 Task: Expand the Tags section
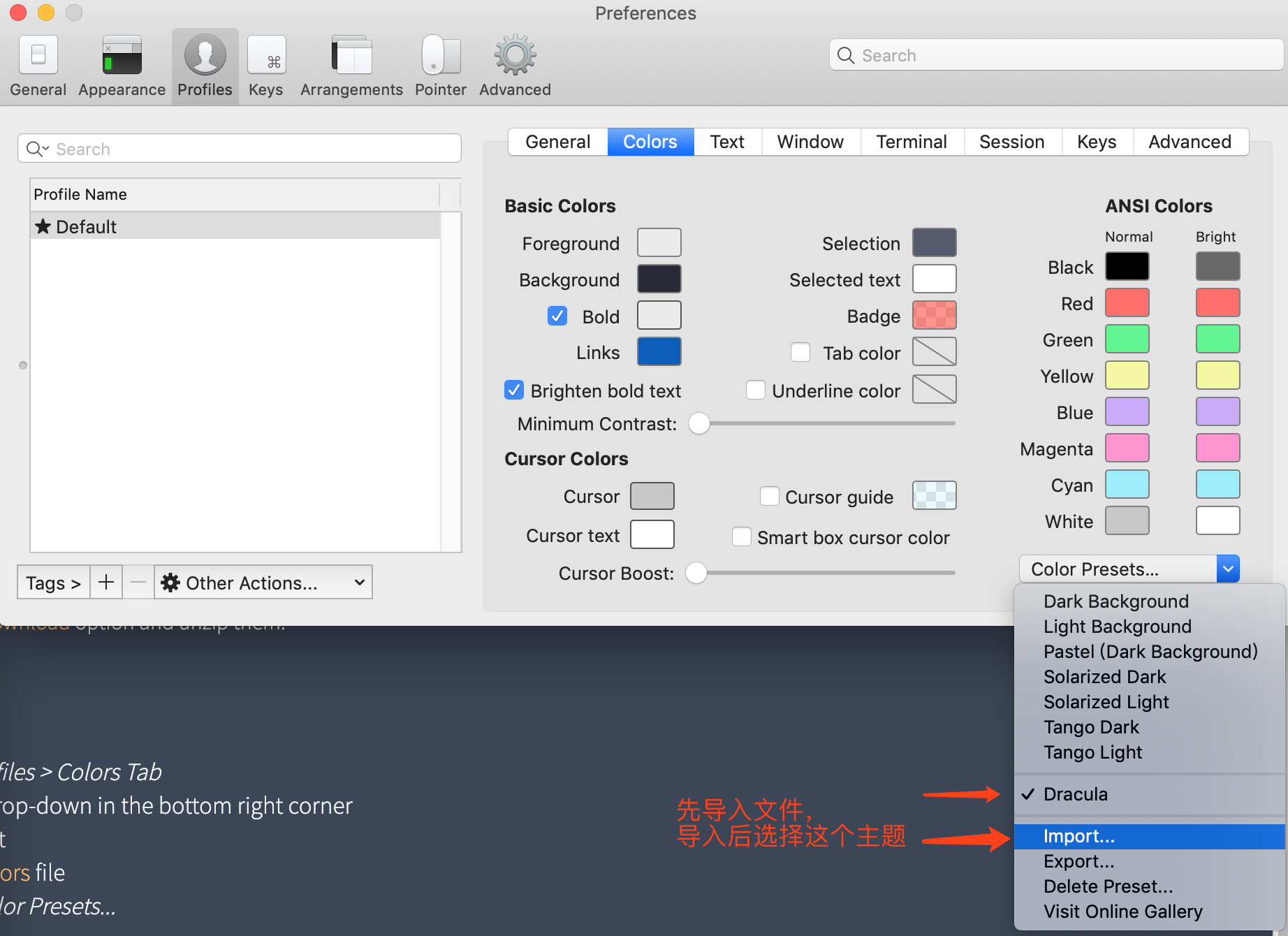coord(52,582)
